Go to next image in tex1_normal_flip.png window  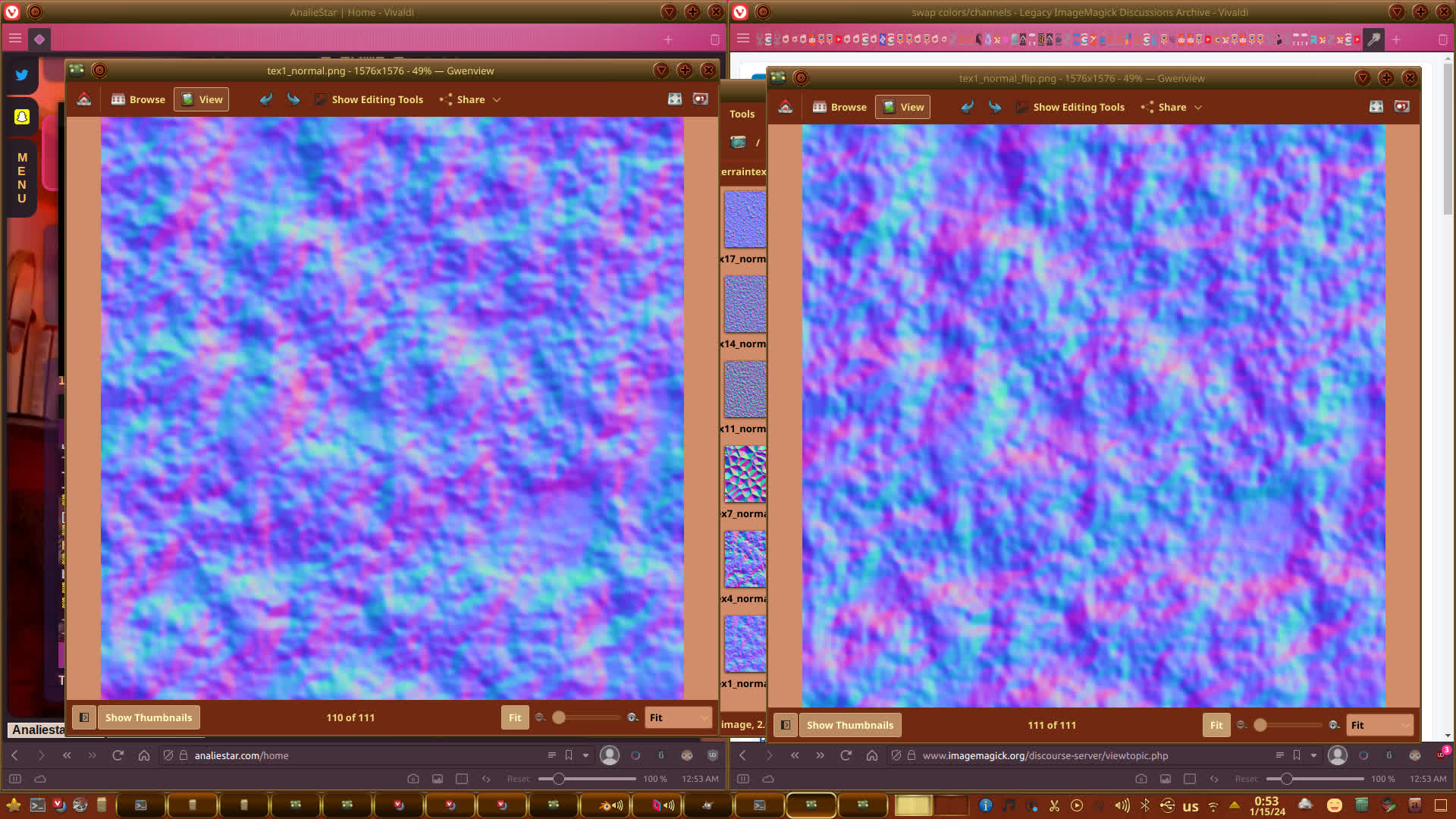point(995,107)
